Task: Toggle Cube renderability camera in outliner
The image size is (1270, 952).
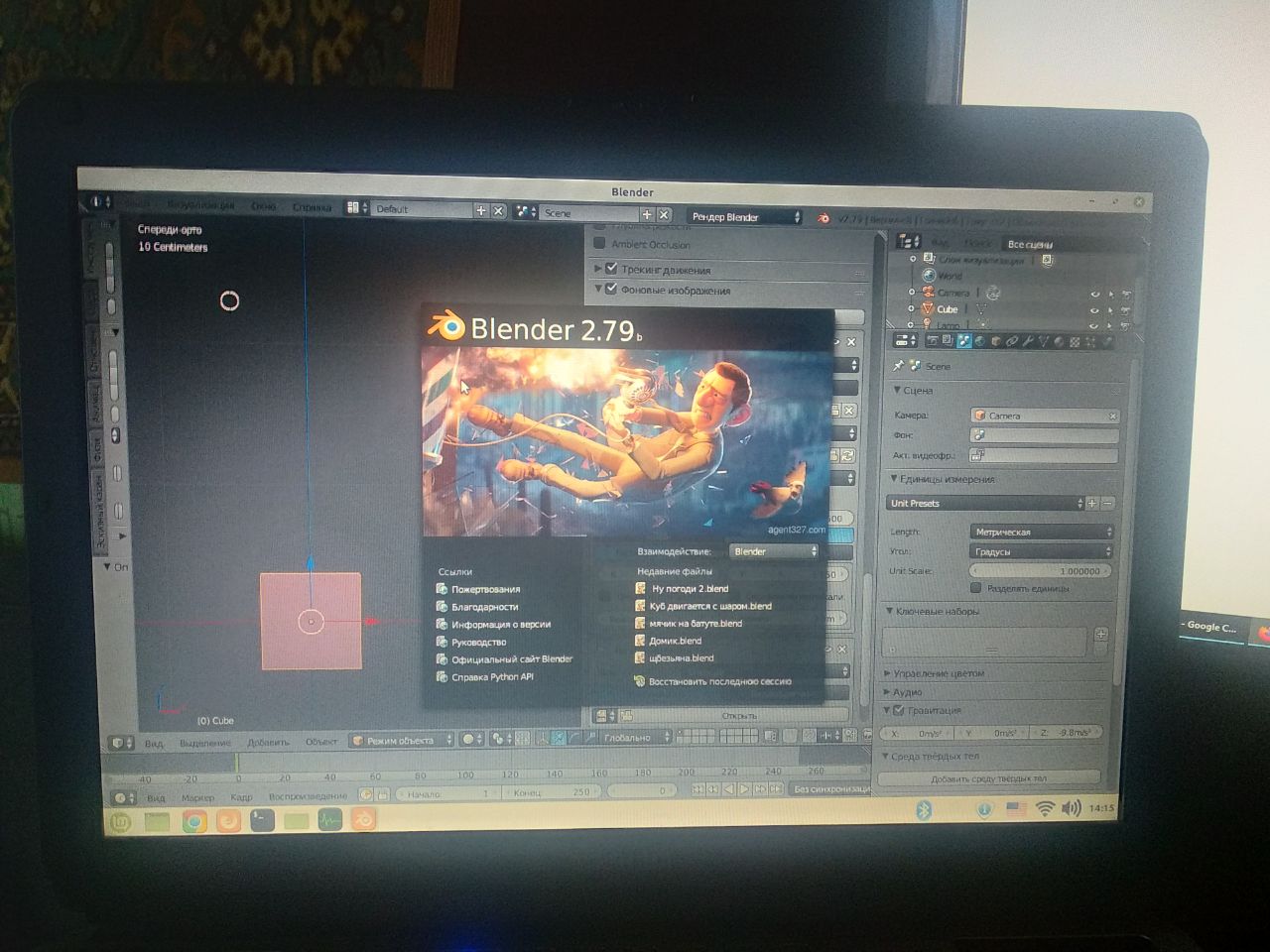Action: (x=1126, y=310)
